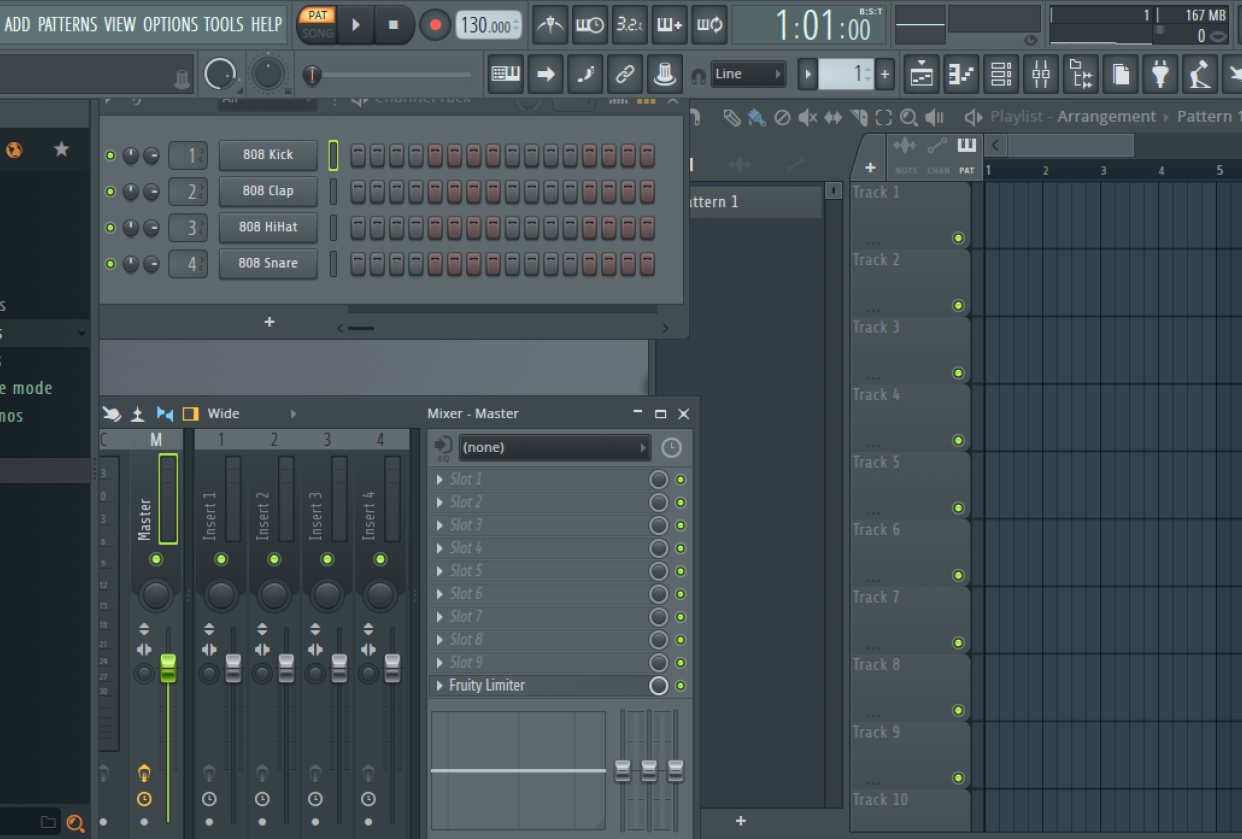Open the Channel rack view button
Screen dimensions: 1242x839
click(1000, 74)
